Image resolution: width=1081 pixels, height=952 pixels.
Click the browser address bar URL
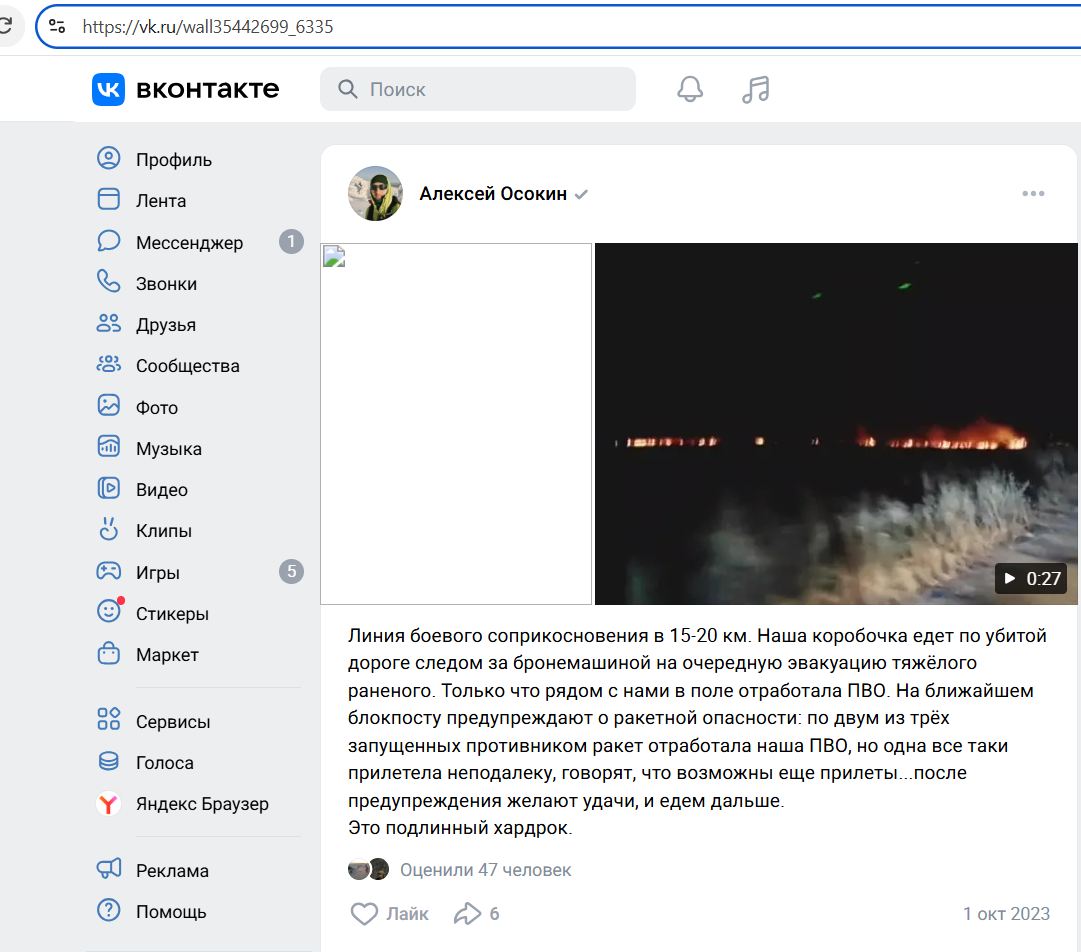[x=208, y=26]
